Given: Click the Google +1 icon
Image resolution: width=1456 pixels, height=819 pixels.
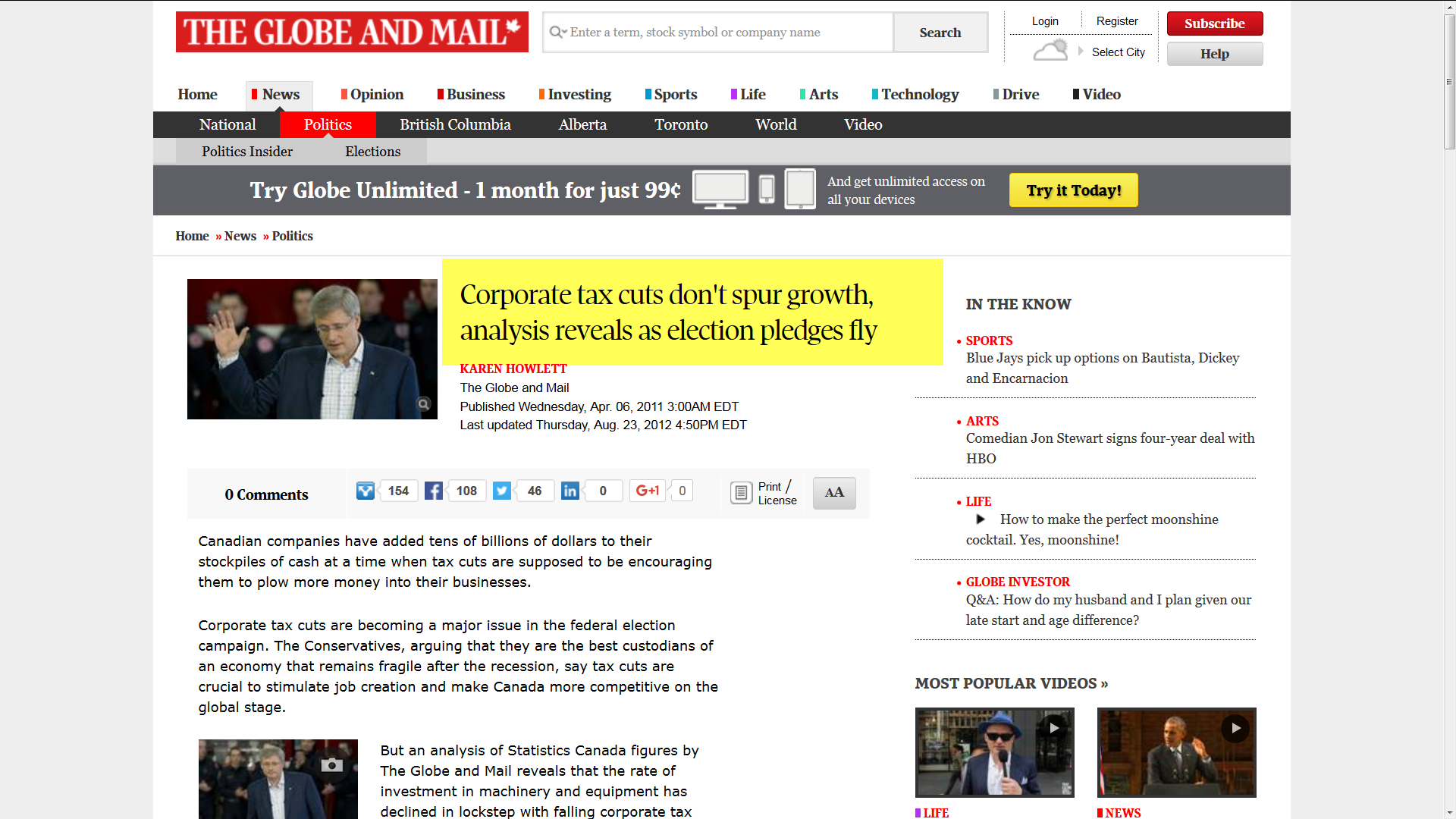Looking at the screenshot, I should click(647, 491).
